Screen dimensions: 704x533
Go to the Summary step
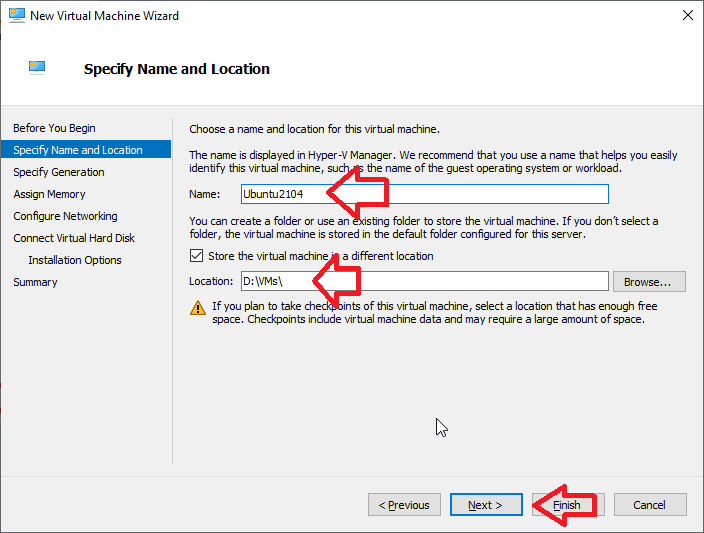coord(35,282)
